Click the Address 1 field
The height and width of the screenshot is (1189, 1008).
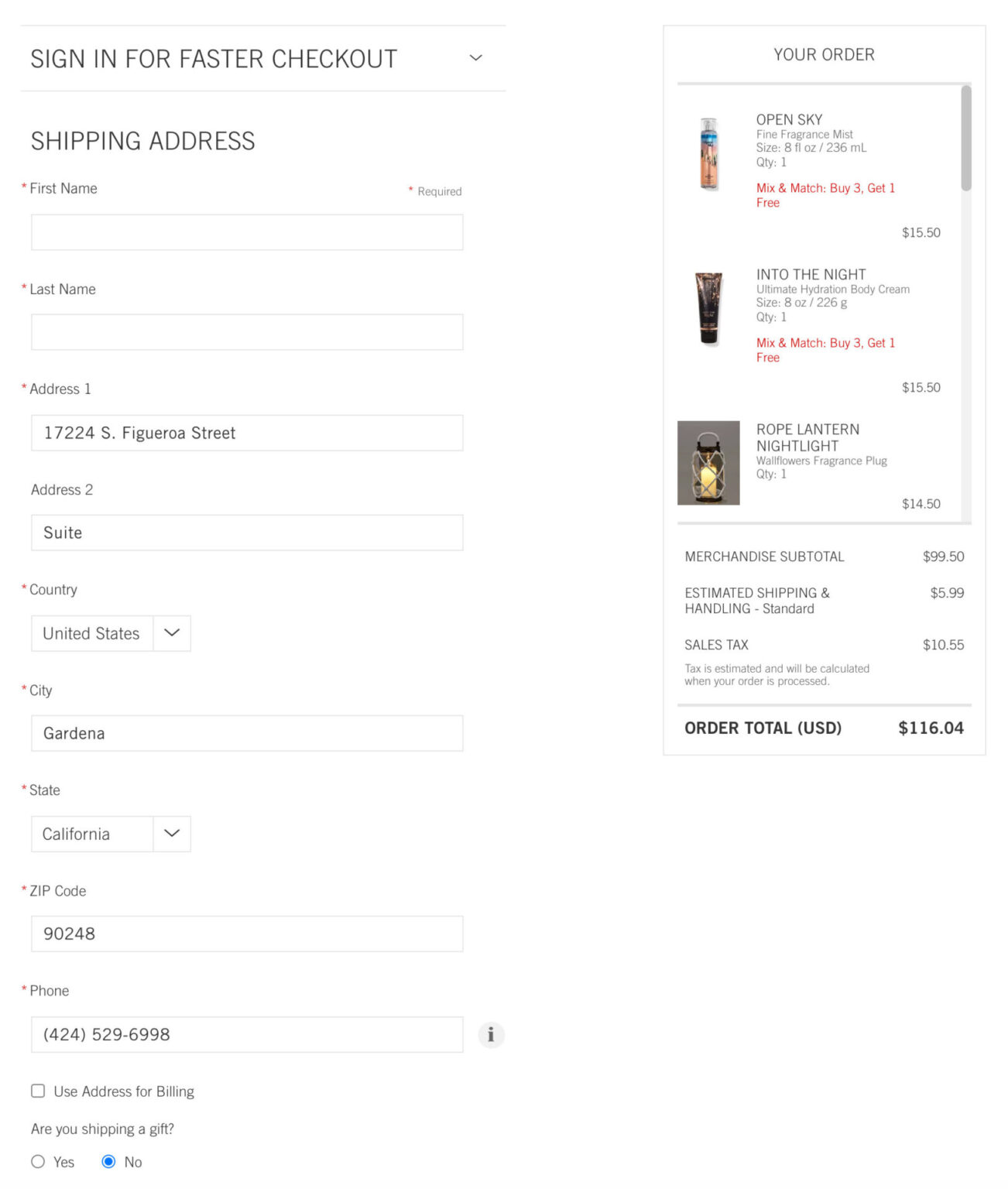click(247, 433)
